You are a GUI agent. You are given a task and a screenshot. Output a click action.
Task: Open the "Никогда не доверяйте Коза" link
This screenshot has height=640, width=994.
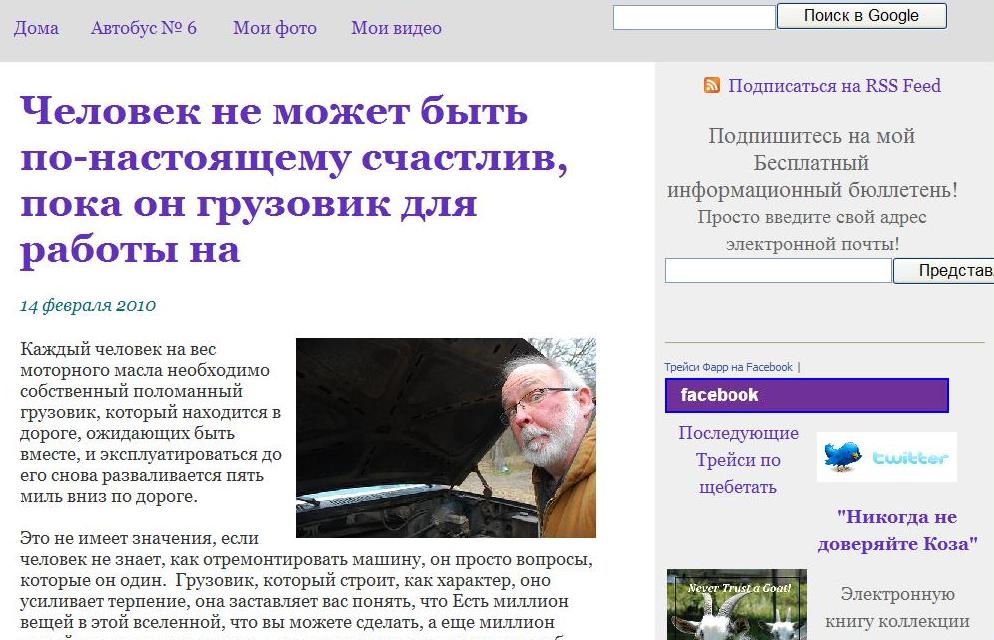point(897,530)
